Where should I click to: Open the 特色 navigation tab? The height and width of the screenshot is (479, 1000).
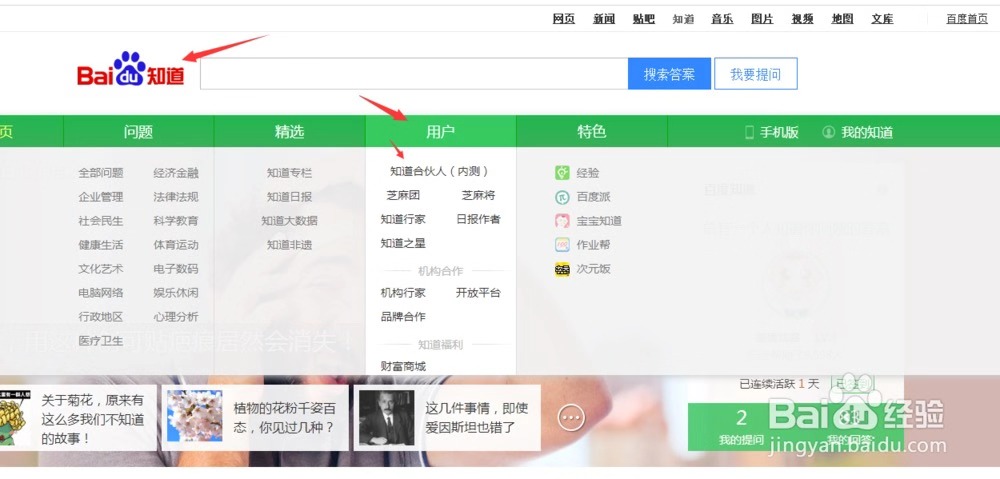(592, 131)
